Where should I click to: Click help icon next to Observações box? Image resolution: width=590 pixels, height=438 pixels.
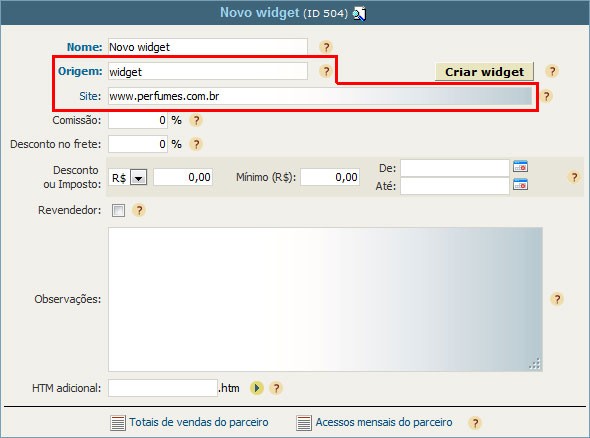pos(557,299)
